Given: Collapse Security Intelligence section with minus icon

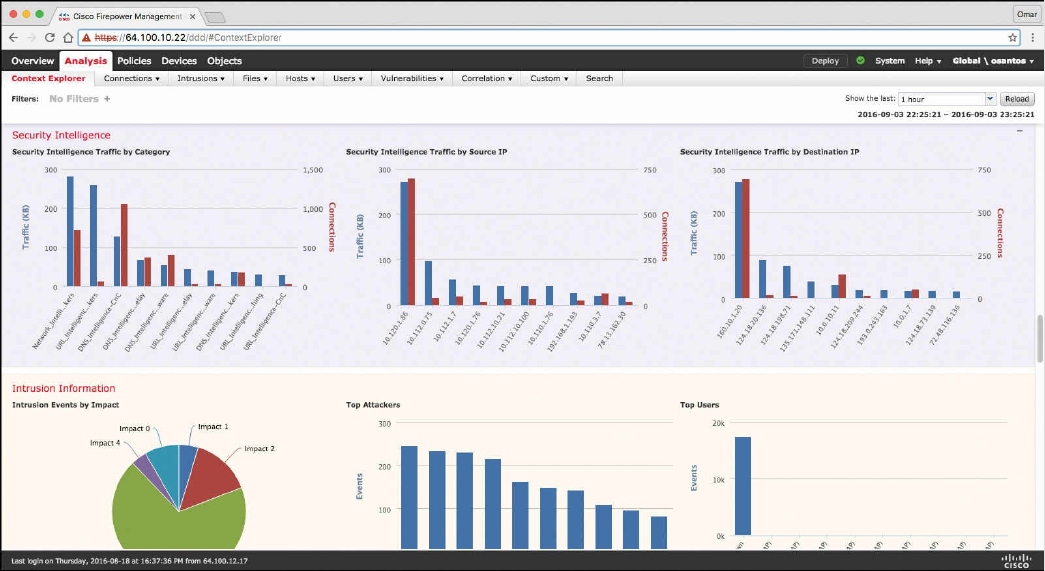Looking at the screenshot, I should pos(1019,131).
